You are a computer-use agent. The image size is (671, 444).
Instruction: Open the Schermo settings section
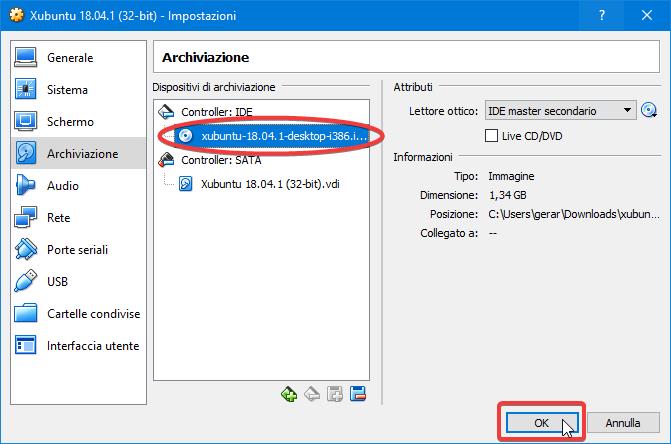tap(78, 122)
